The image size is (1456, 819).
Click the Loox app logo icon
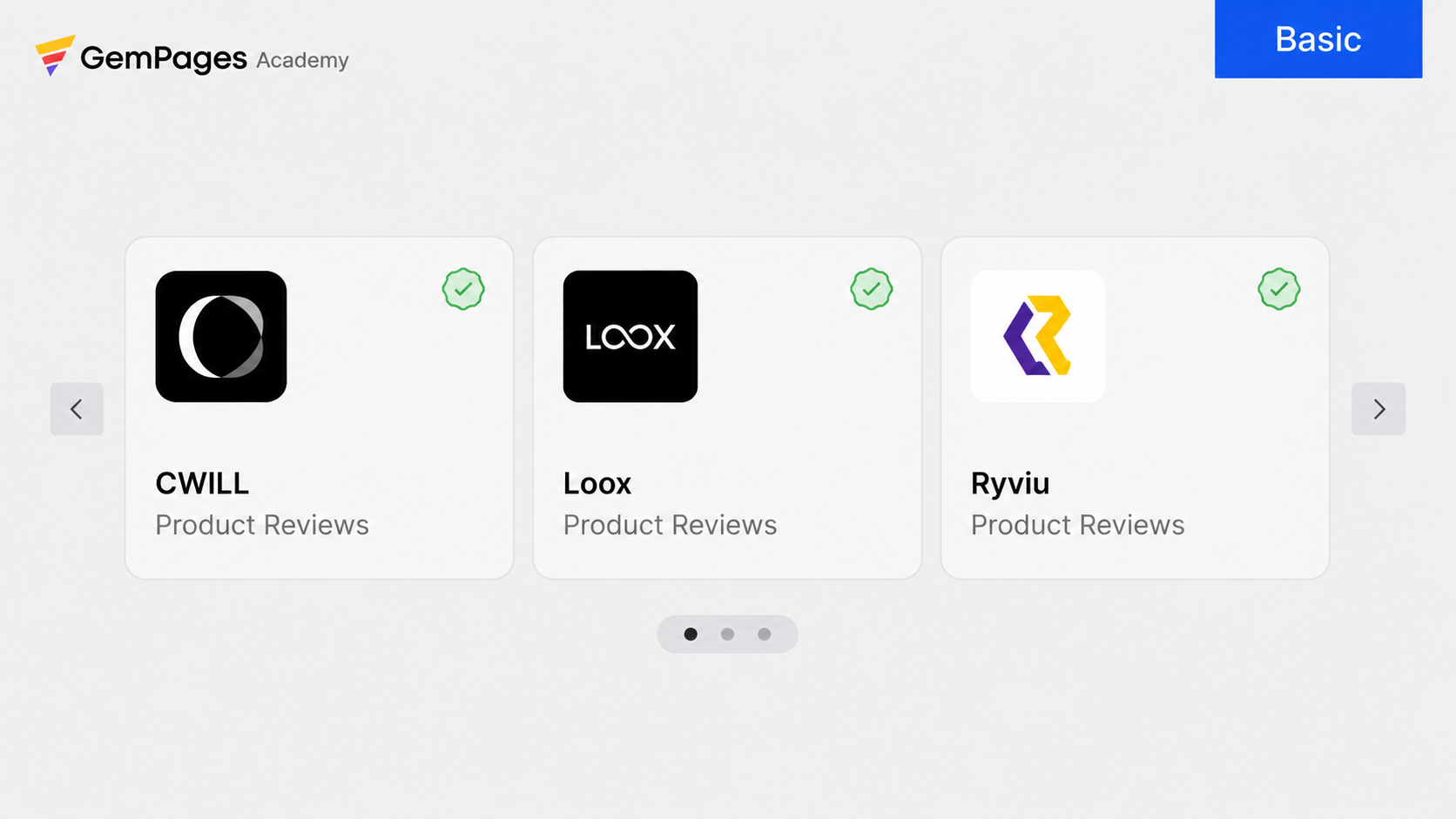630,336
